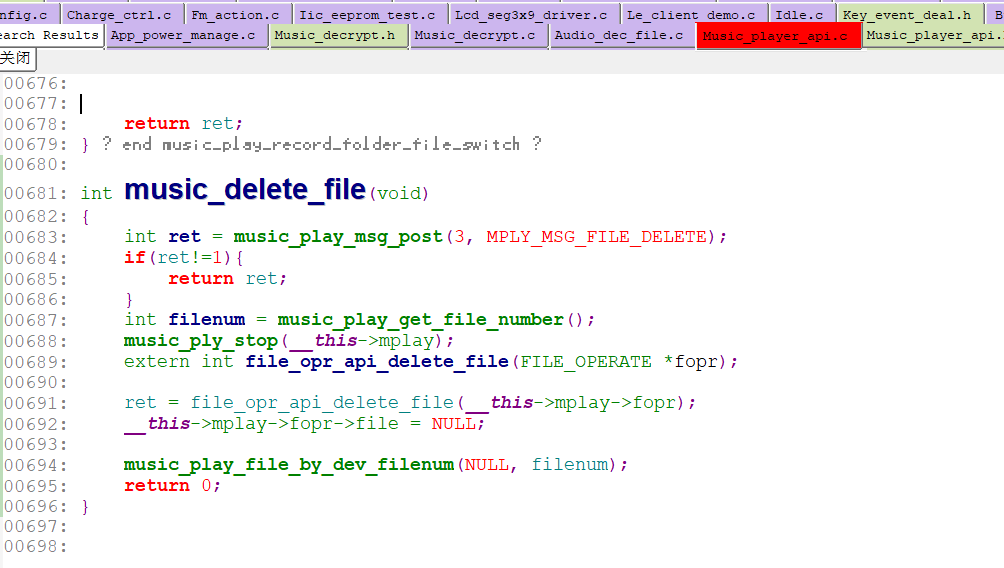This screenshot has width=1004, height=568.
Task: Click the filenum variable declaration on line 687
Action: (x=207, y=320)
